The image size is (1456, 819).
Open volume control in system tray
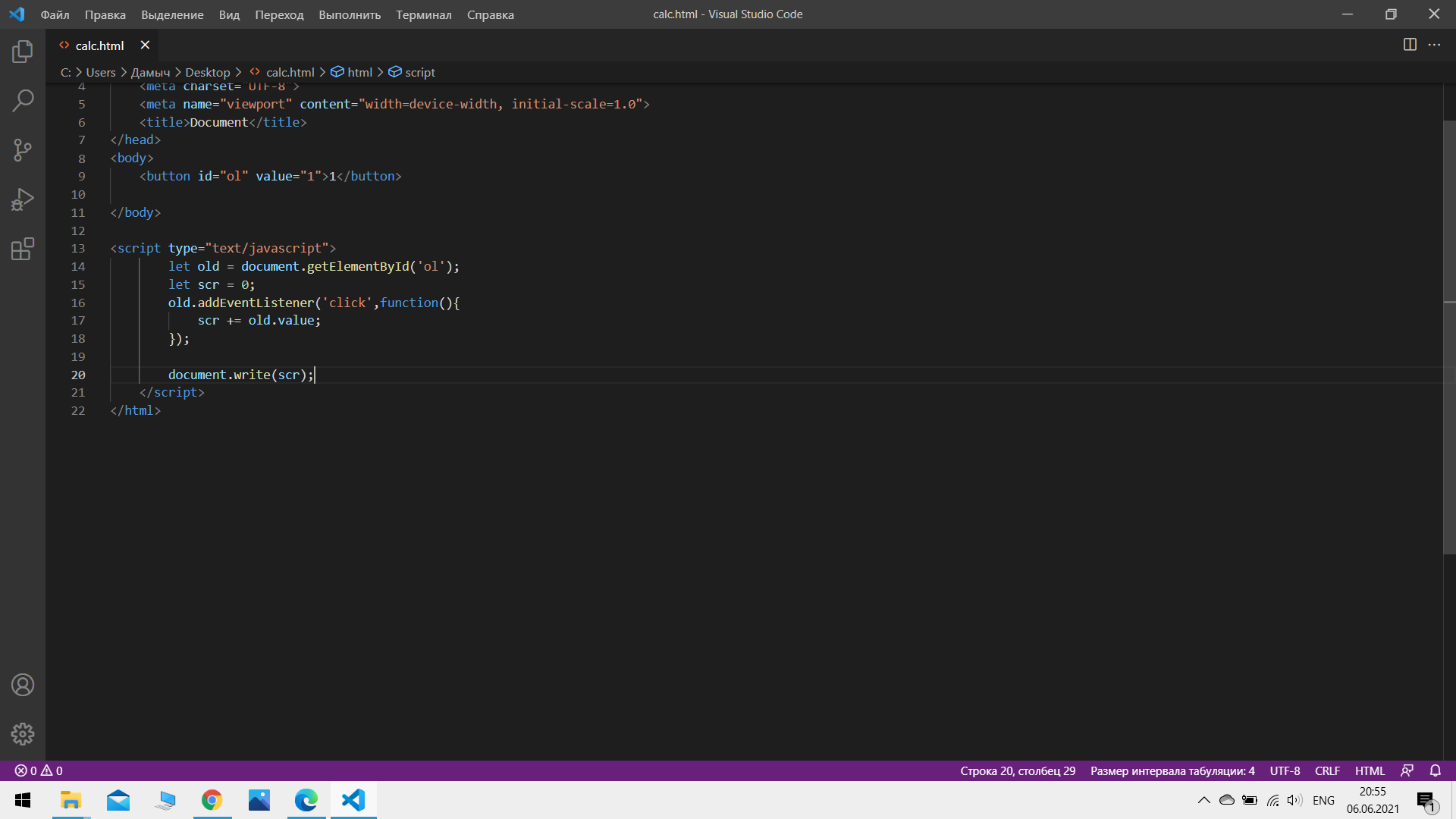(x=1294, y=800)
